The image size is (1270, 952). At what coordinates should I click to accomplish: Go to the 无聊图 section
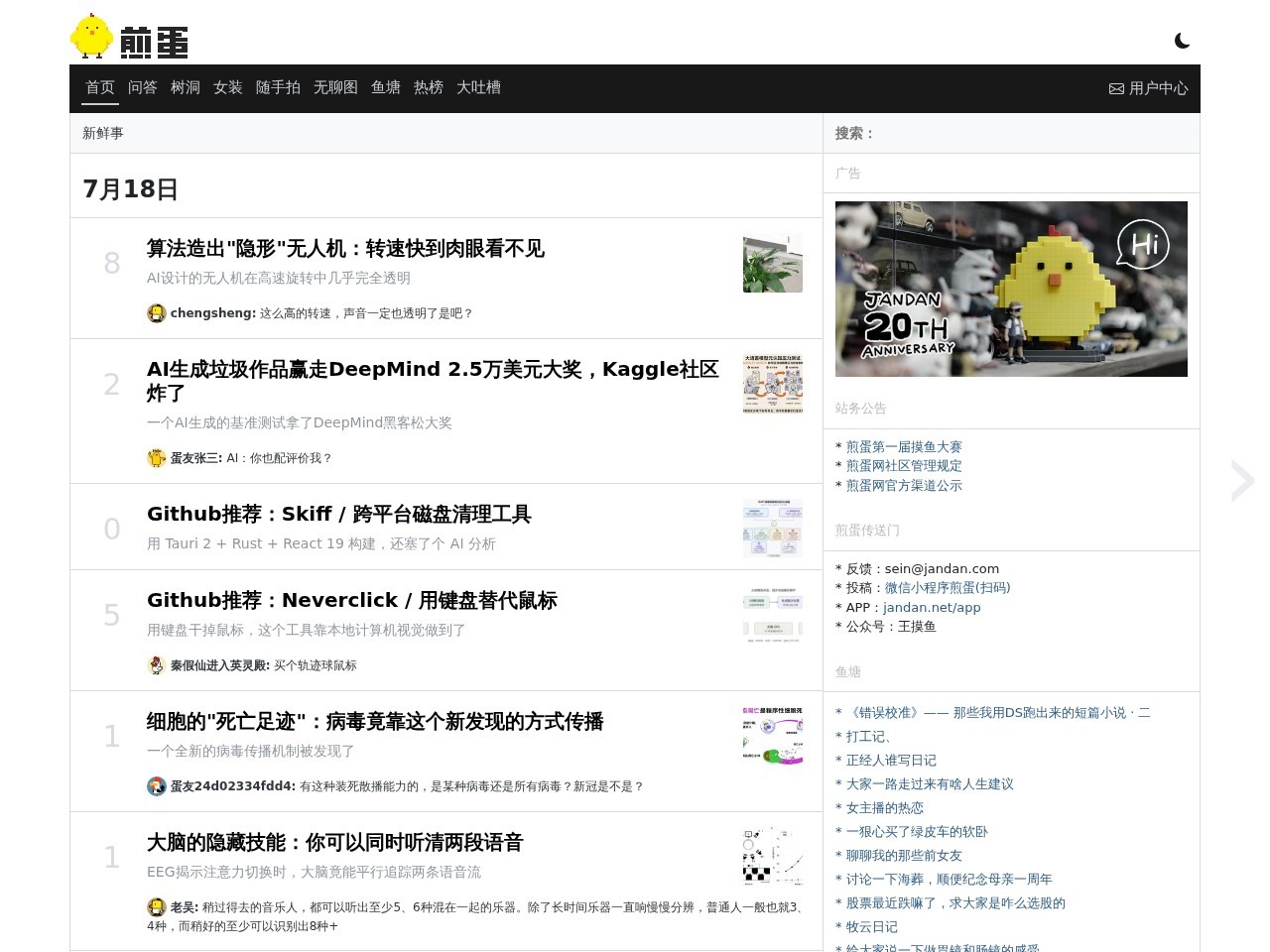(335, 87)
